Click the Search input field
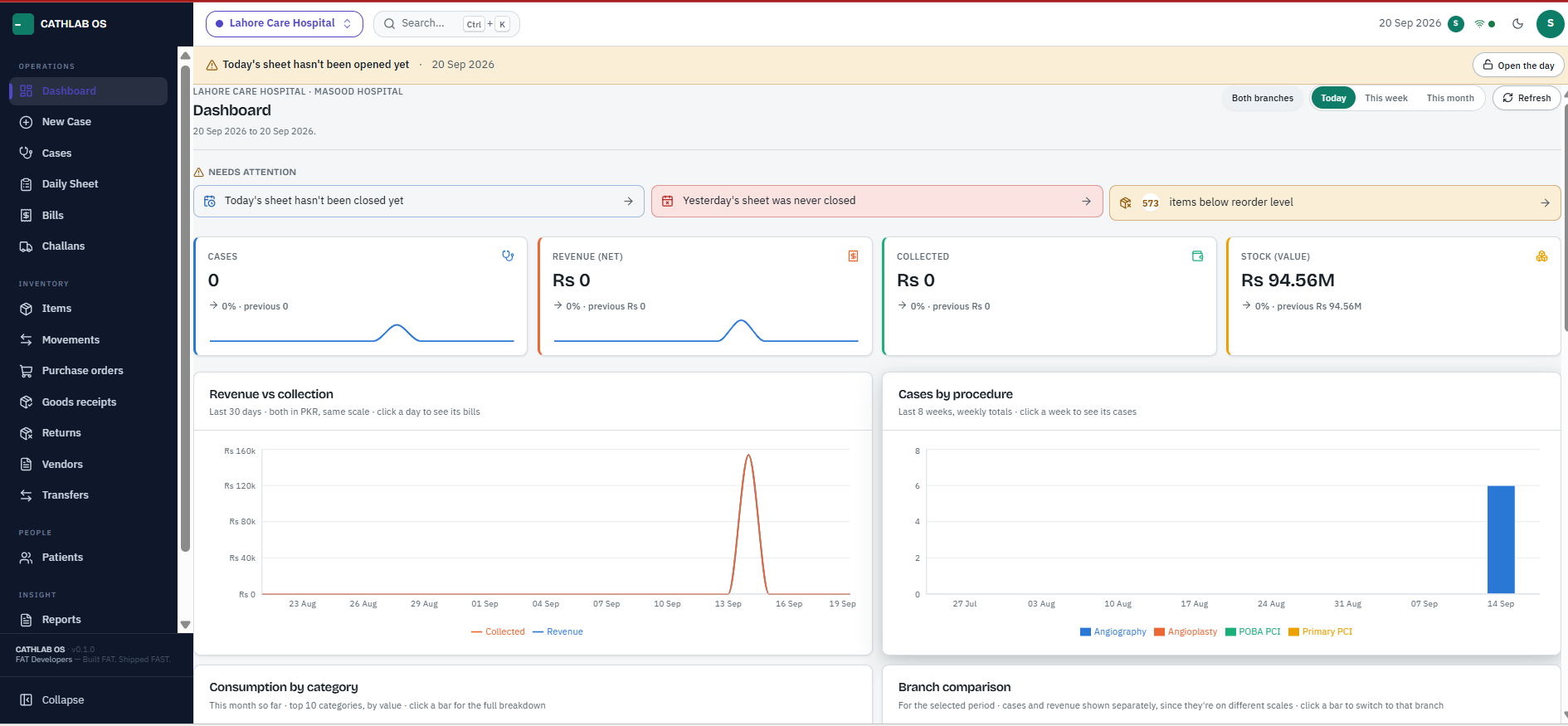 (x=446, y=24)
